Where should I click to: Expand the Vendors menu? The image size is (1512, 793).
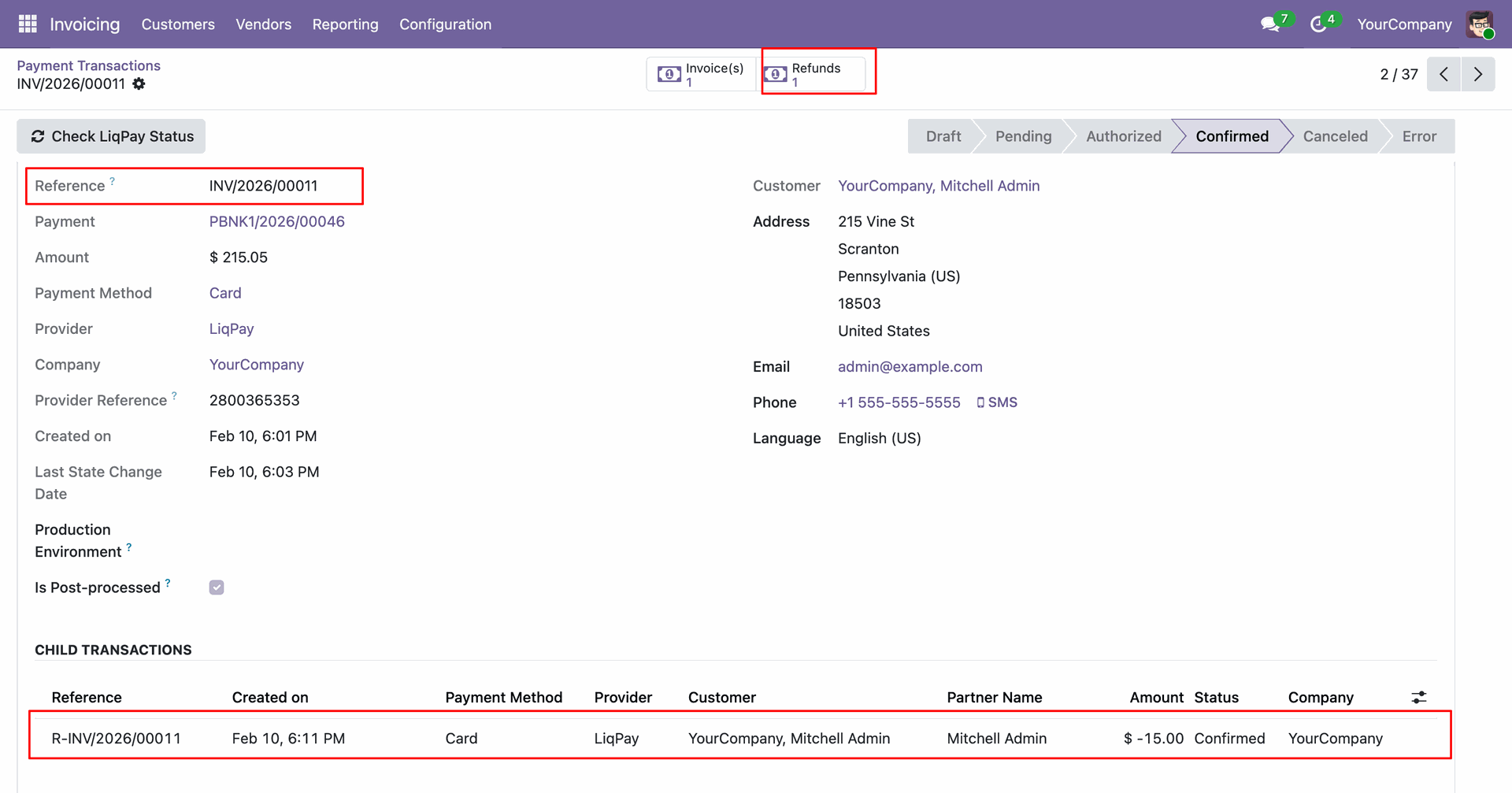(x=263, y=24)
